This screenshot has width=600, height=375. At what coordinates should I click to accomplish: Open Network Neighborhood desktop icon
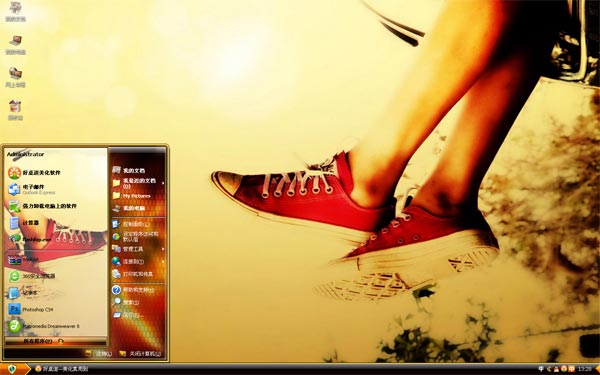[x=15, y=77]
